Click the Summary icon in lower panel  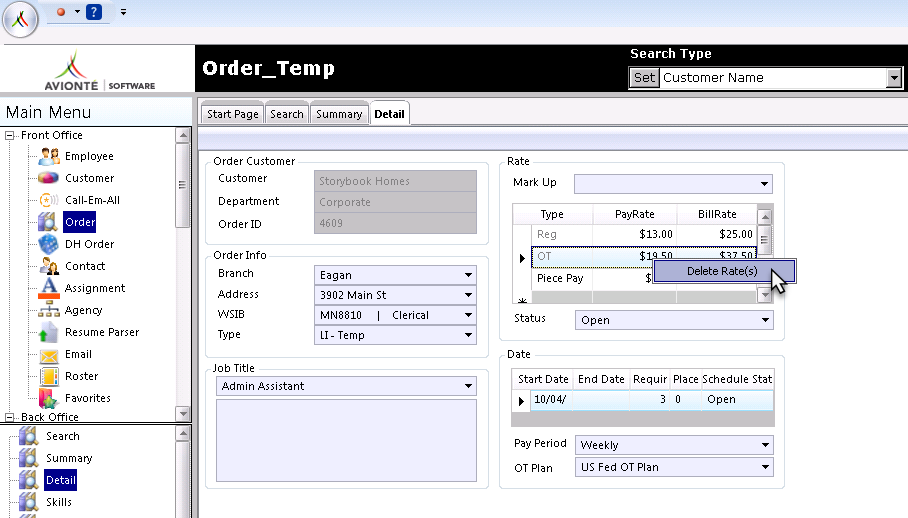pyautogui.click(x=28, y=458)
